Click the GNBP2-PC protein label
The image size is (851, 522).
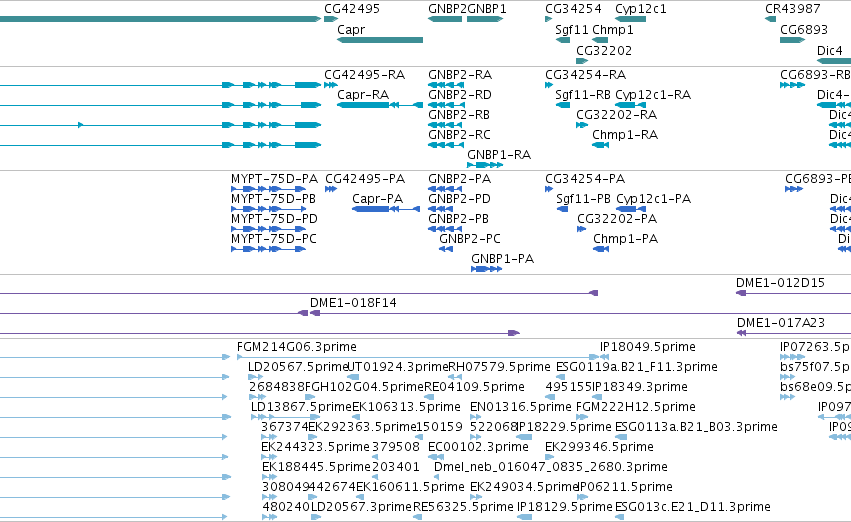470,239
